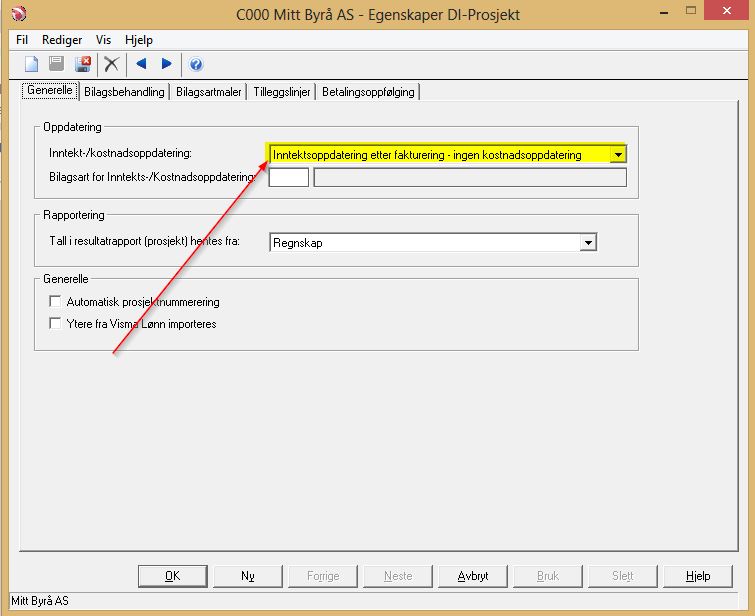Open the Vis menu
755x616 pixels.
click(103, 40)
